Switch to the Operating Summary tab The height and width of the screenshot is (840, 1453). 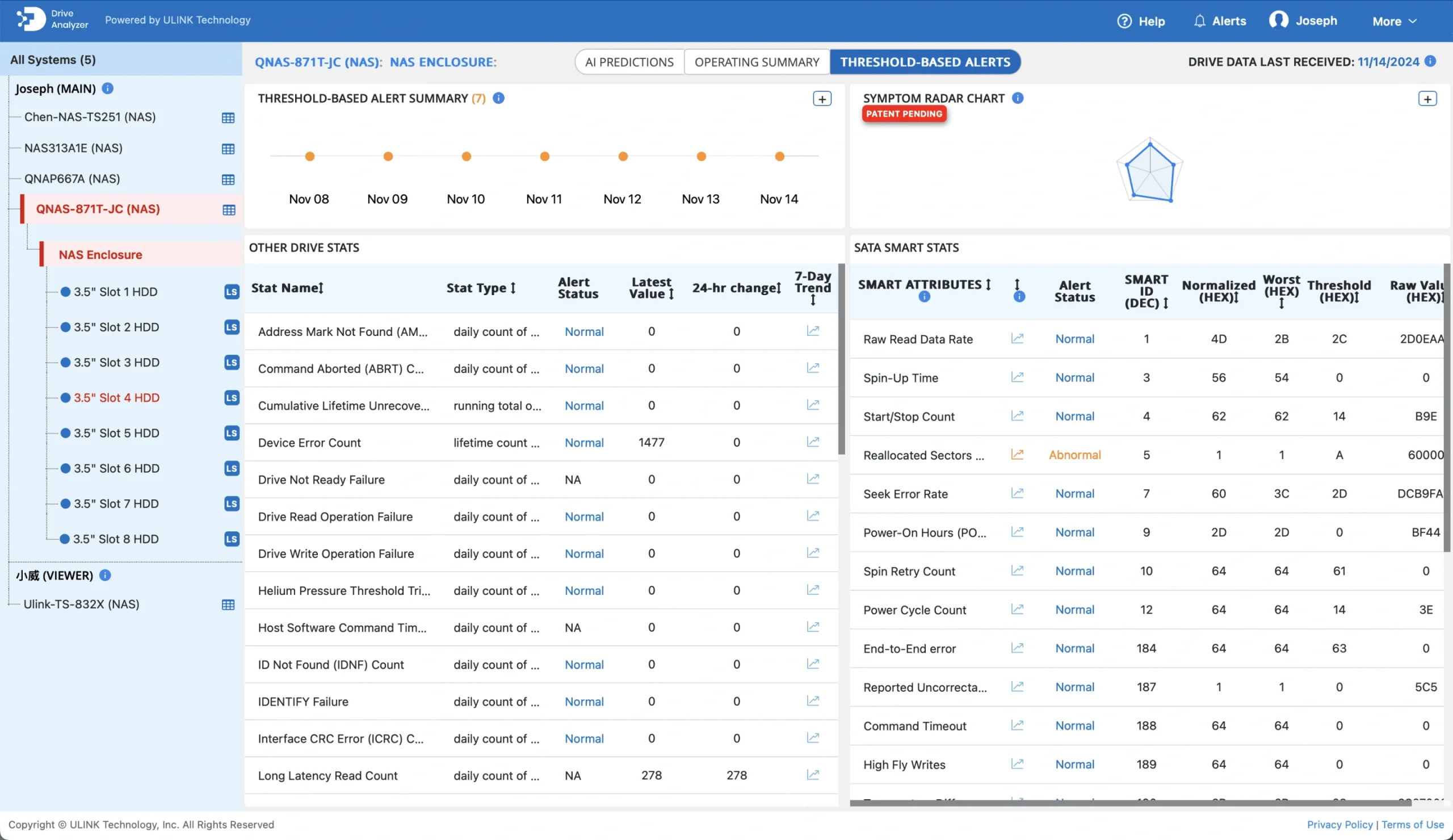click(x=757, y=62)
